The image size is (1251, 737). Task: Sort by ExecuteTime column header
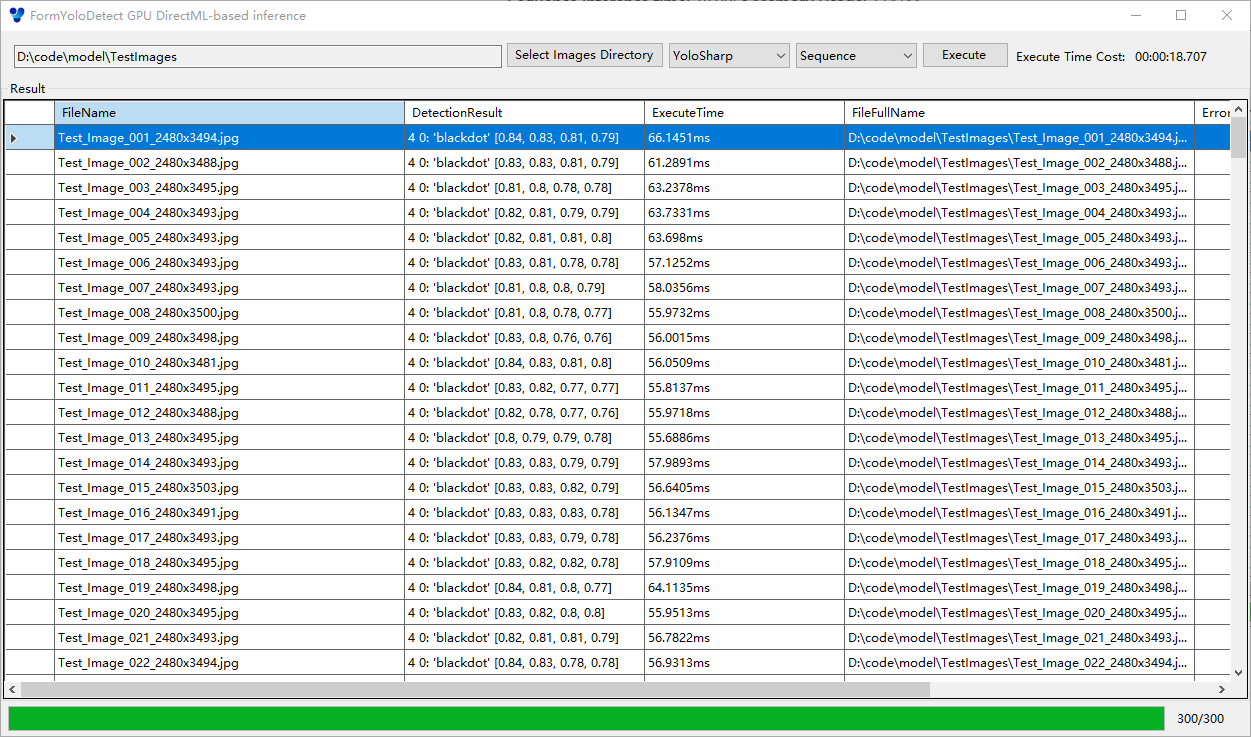point(744,113)
